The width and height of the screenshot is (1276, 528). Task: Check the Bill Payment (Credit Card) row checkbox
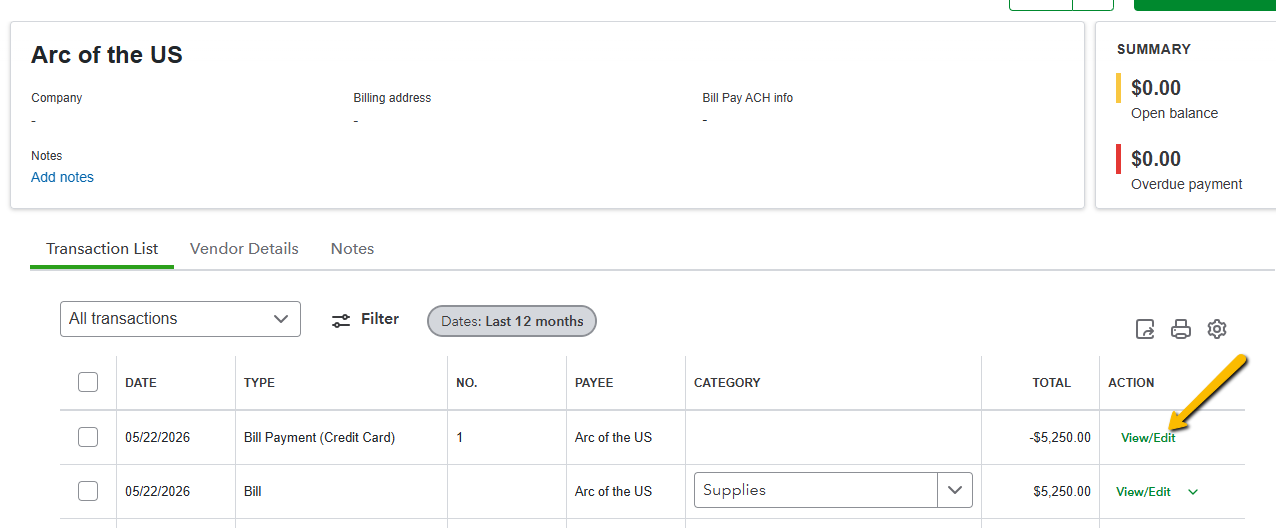point(88,437)
